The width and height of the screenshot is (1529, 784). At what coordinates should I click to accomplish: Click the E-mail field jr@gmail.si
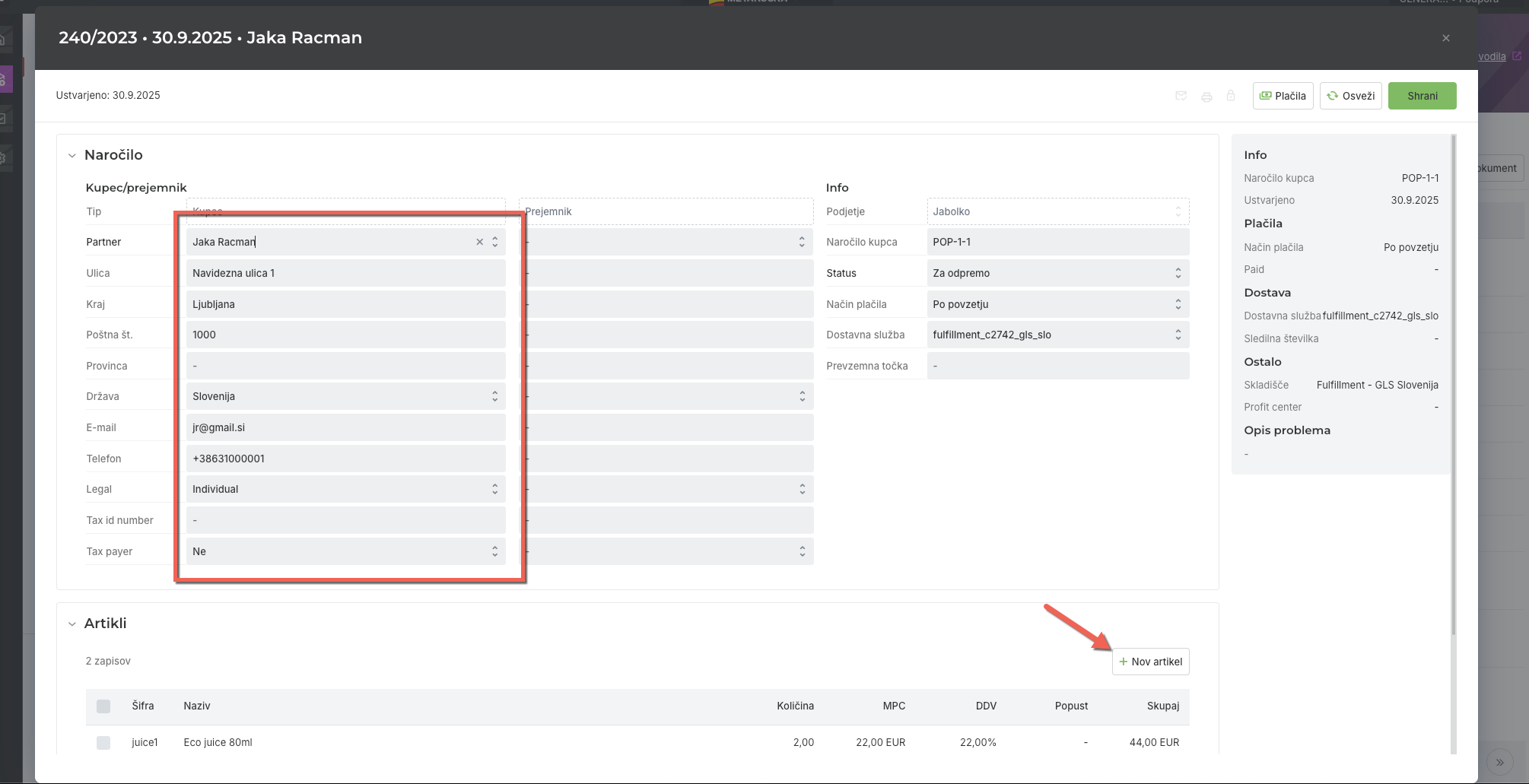pos(345,427)
